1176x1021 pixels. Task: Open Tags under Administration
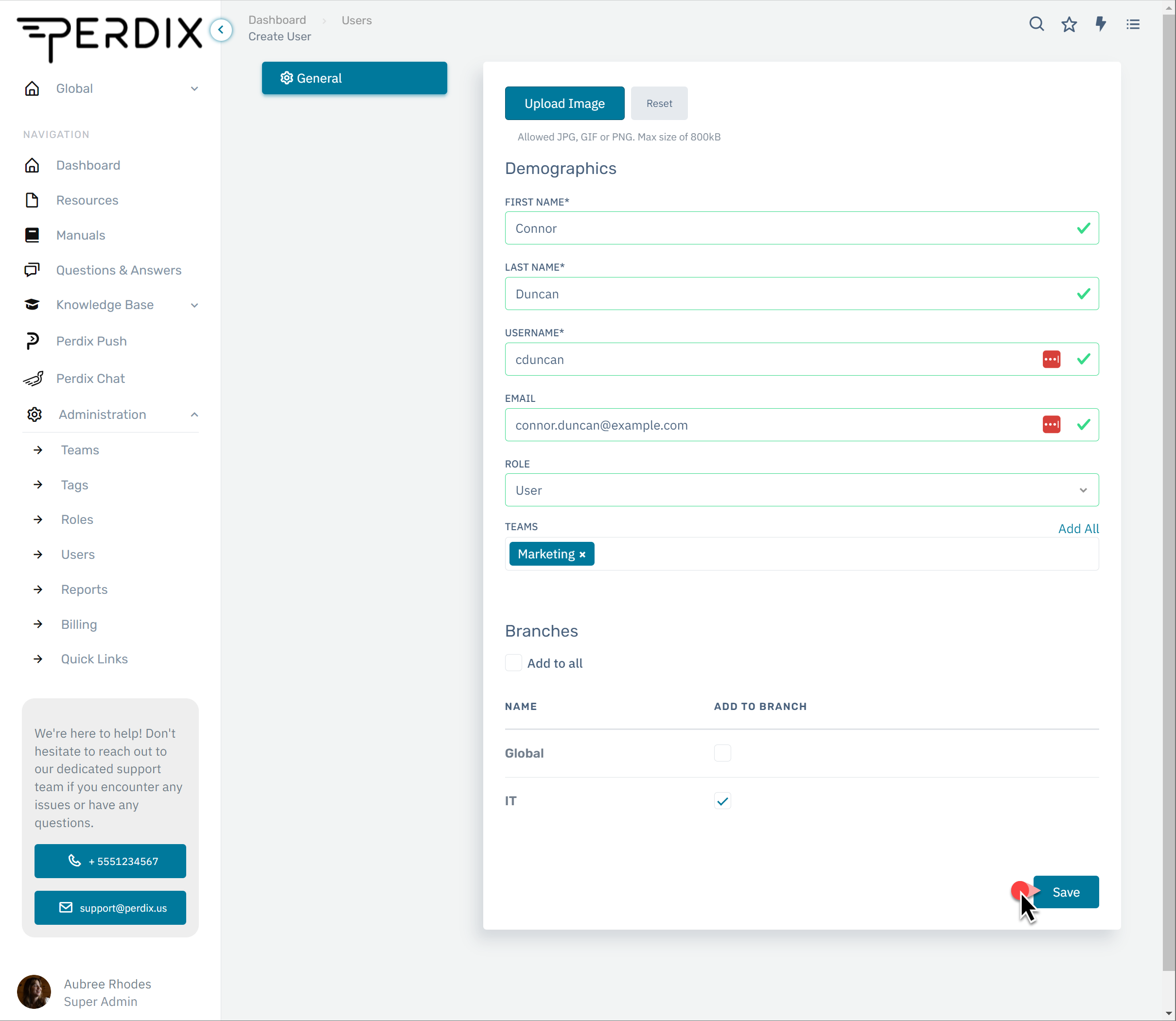click(75, 485)
